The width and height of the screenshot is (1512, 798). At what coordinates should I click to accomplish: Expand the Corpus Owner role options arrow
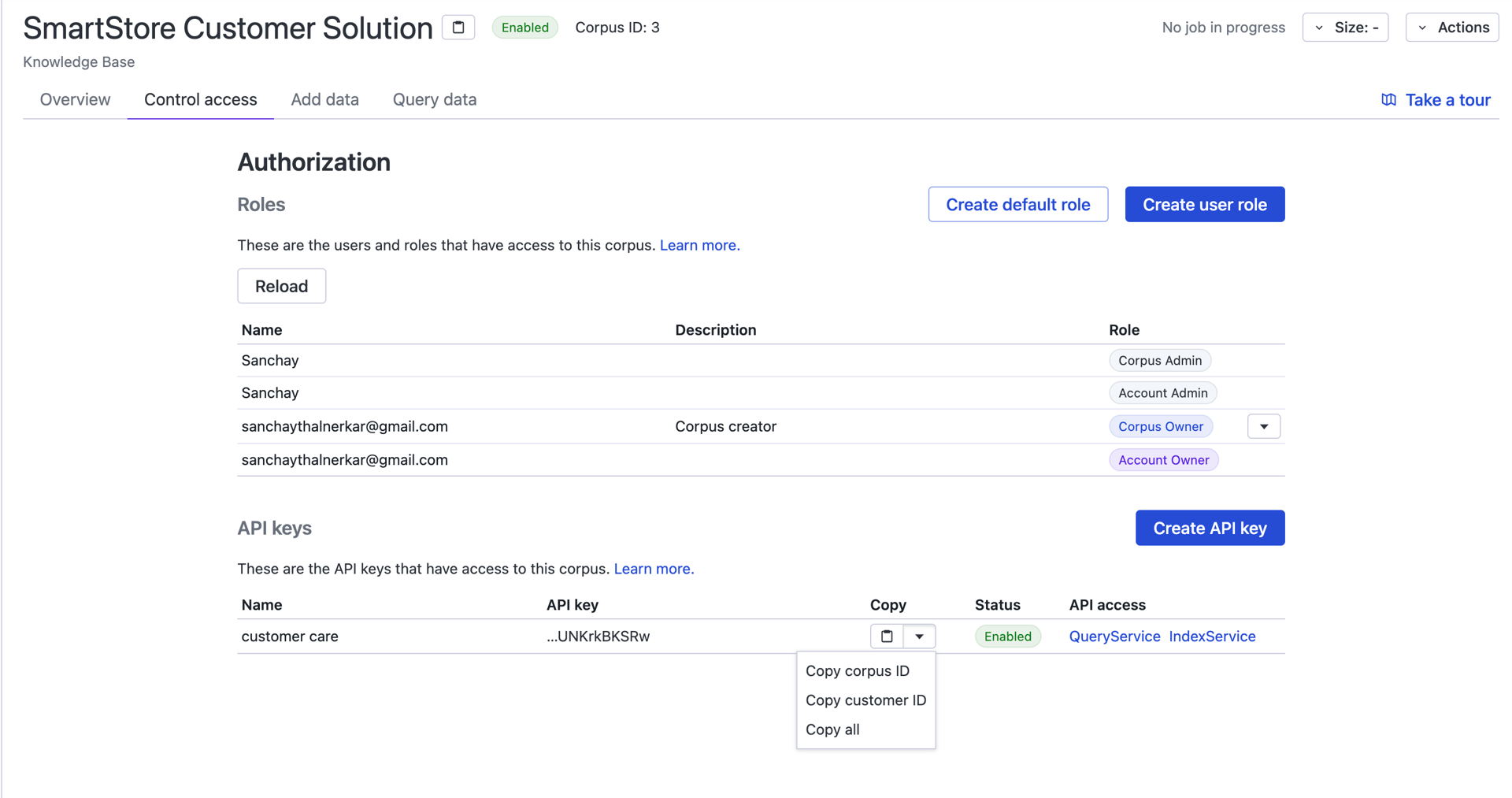tap(1264, 426)
